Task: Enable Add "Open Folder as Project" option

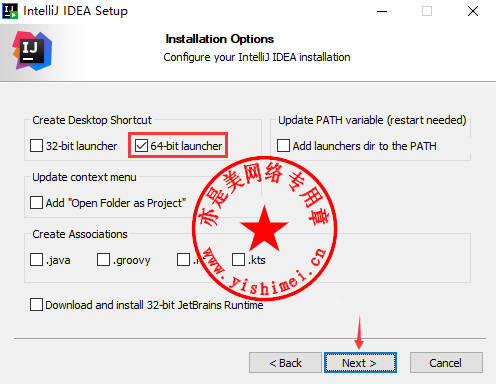Action: 36,203
